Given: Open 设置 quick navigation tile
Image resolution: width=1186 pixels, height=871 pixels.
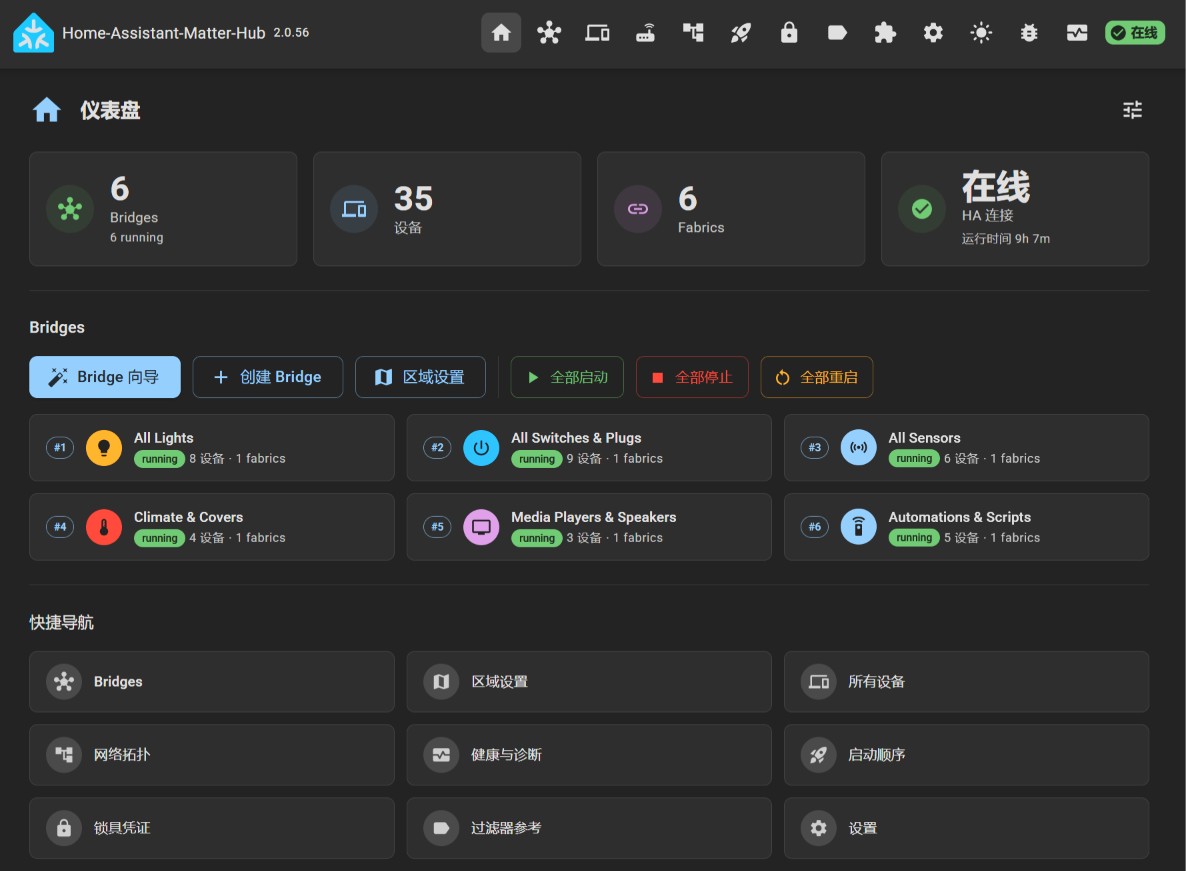Looking at the screenshot, I should [967, 828].
